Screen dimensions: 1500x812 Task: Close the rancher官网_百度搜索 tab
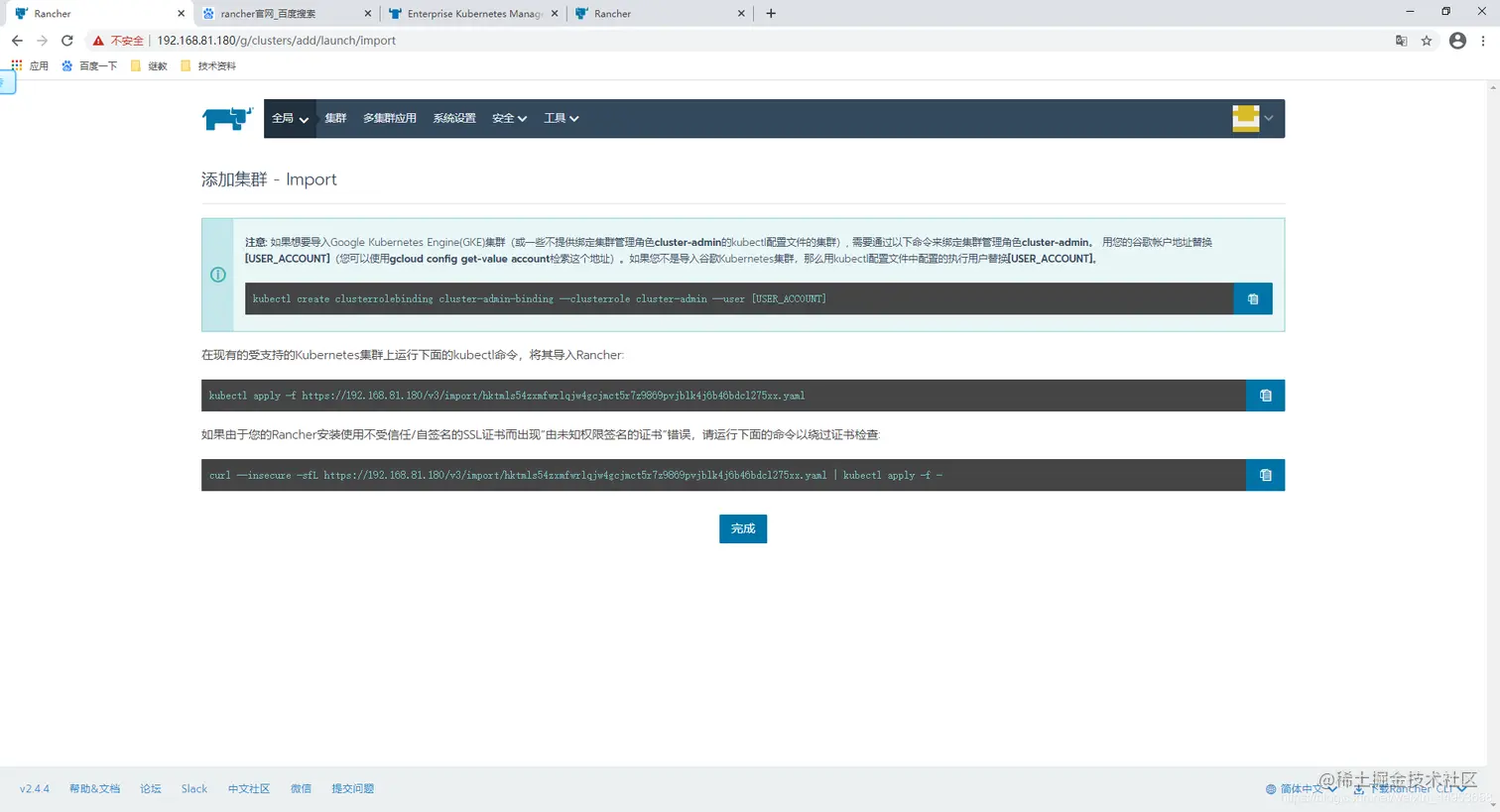click(368, 14)
